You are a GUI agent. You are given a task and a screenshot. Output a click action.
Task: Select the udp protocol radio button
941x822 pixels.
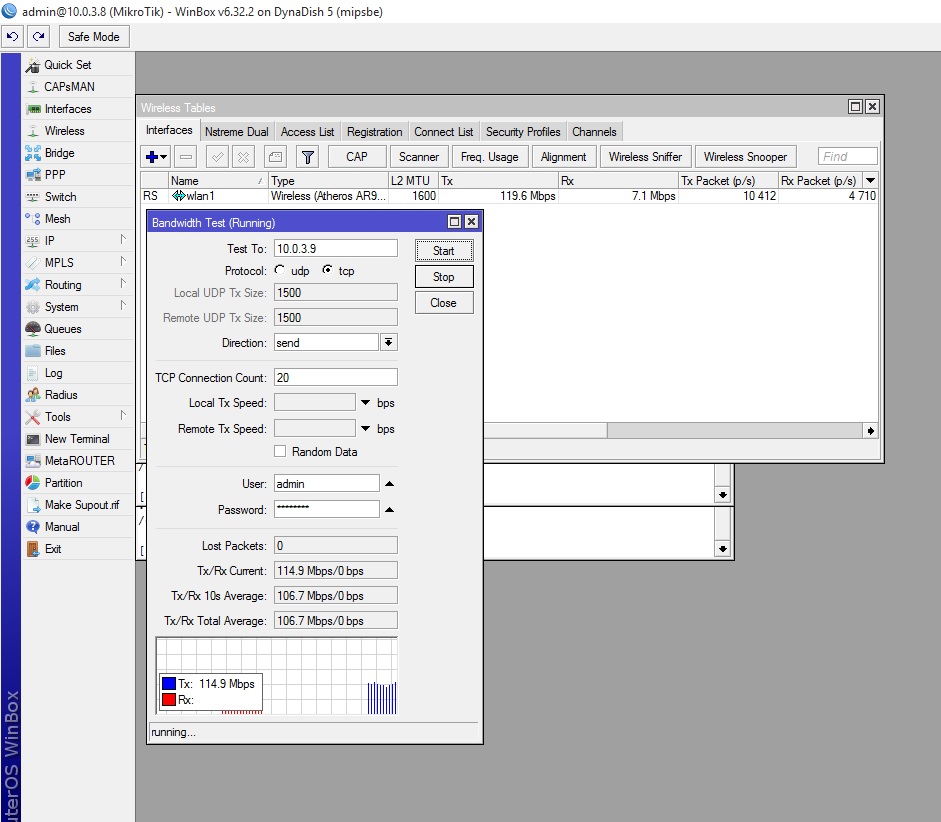(x=280, y=271)
